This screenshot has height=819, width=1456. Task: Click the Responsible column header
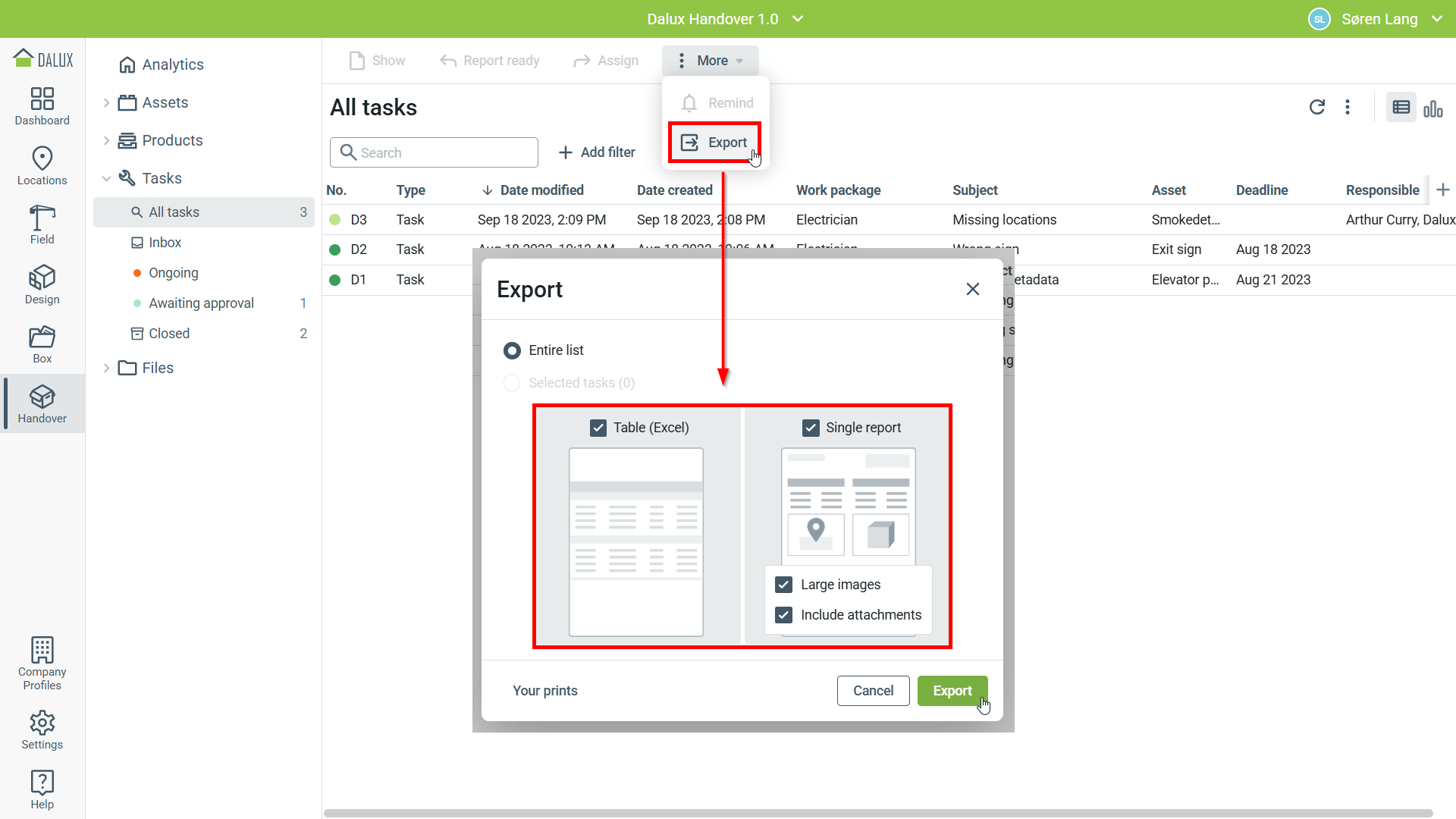tap(1382, 190)
